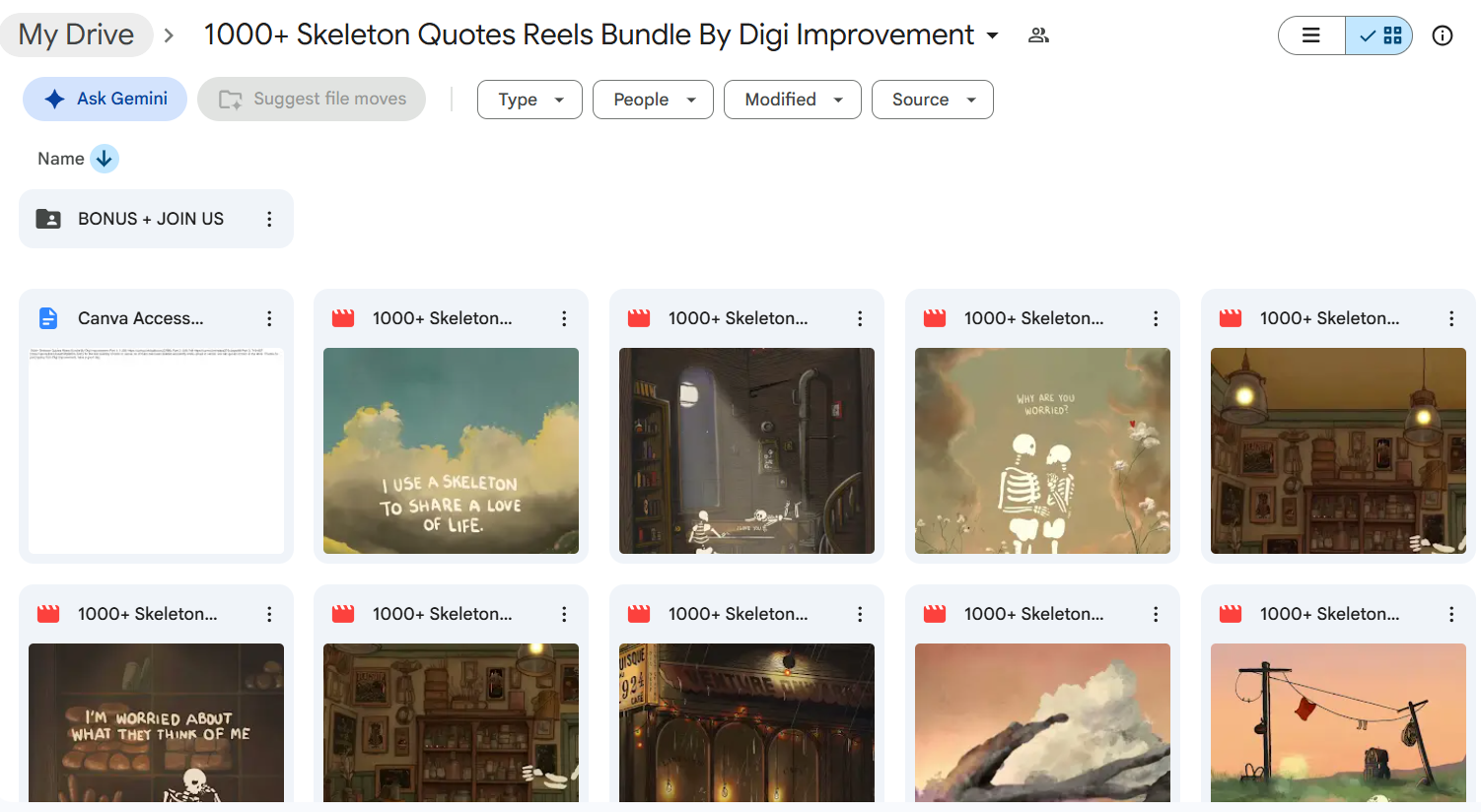Click video icon above 'I'M WORRIED ABOUT' thumbnail
The height and width of the screenshot is (812, 1481).
[x=48, y=614]
